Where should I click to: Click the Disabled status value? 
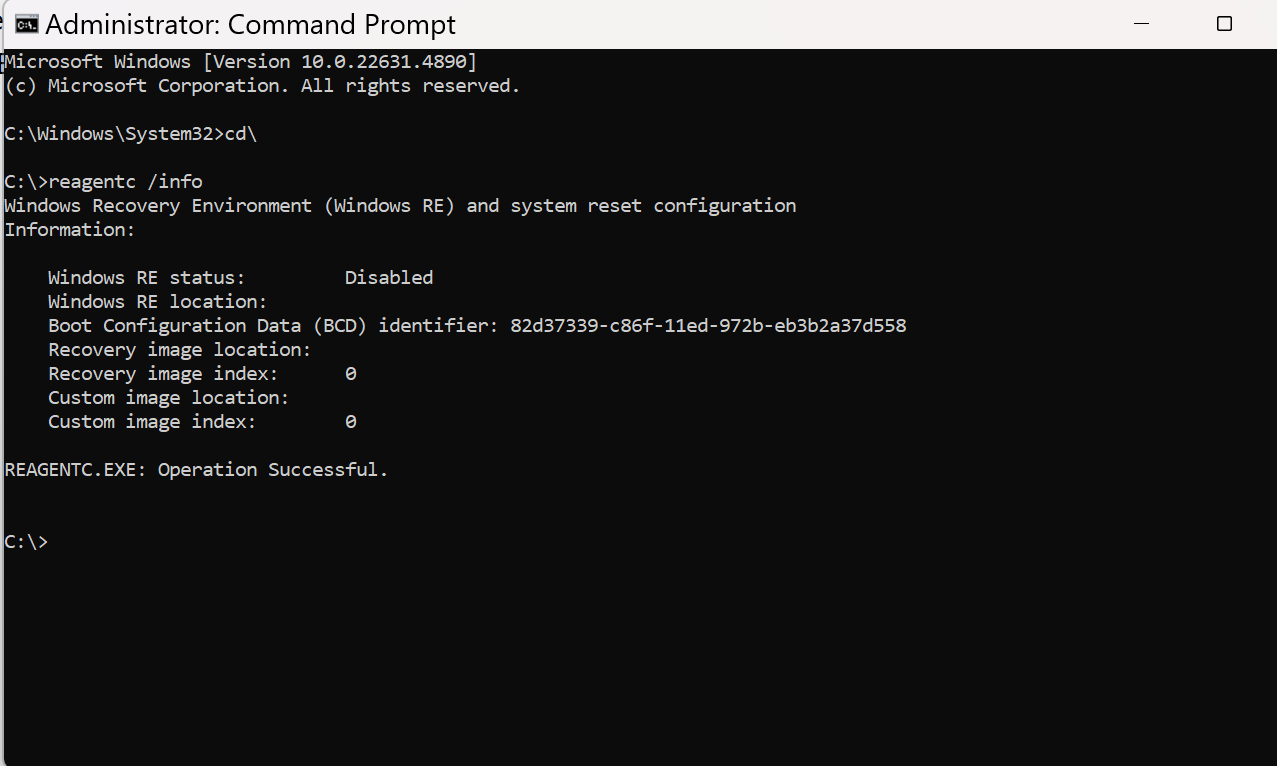(x=389, y=278)
